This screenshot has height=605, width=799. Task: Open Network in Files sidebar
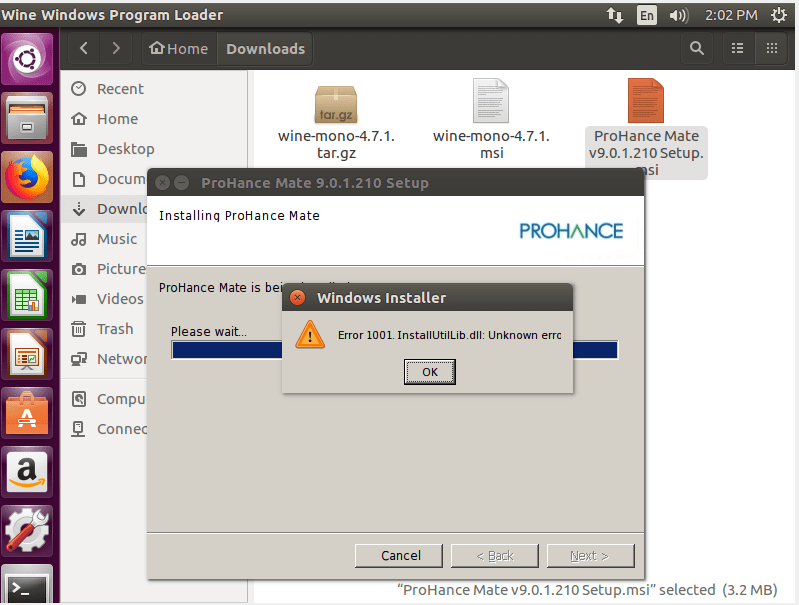pyautogui.click(x=104, y=359)
